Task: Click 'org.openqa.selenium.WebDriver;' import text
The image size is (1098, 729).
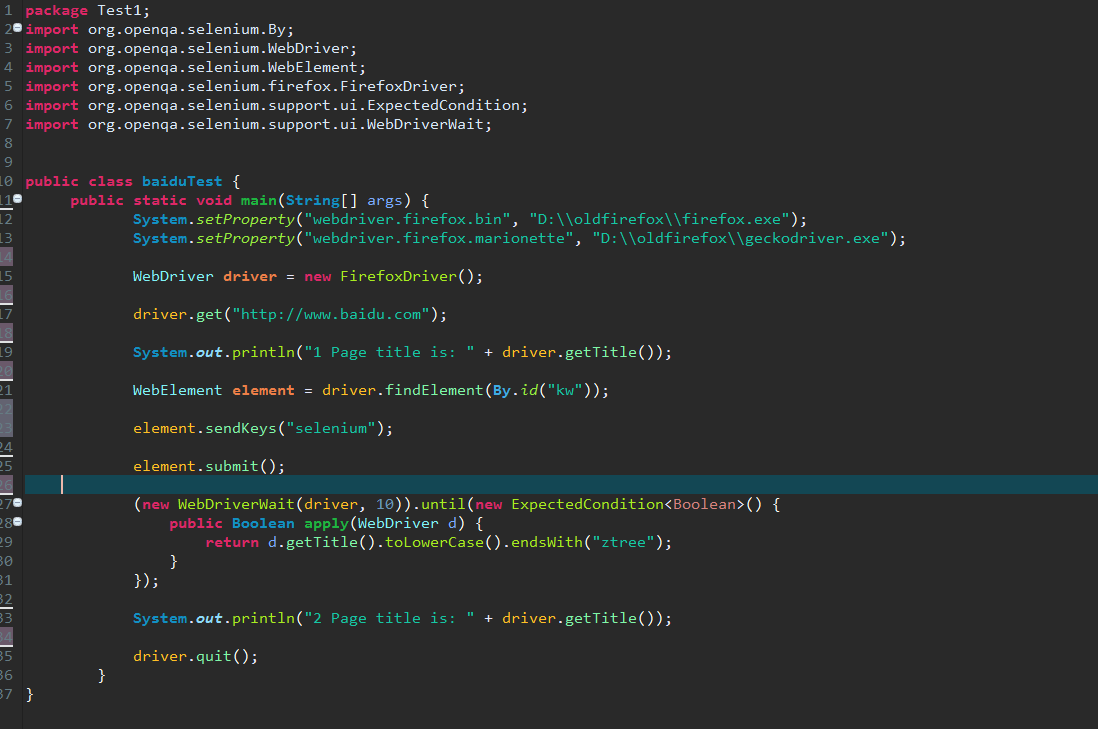Action: point(222,48)
